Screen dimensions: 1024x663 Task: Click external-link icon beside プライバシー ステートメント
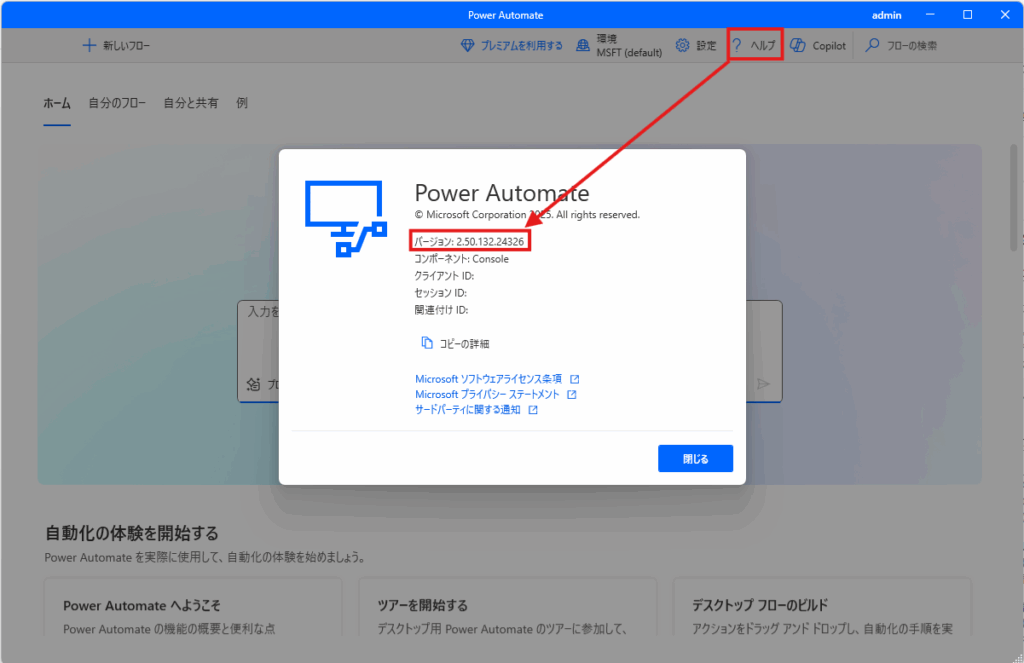(571, 395)
